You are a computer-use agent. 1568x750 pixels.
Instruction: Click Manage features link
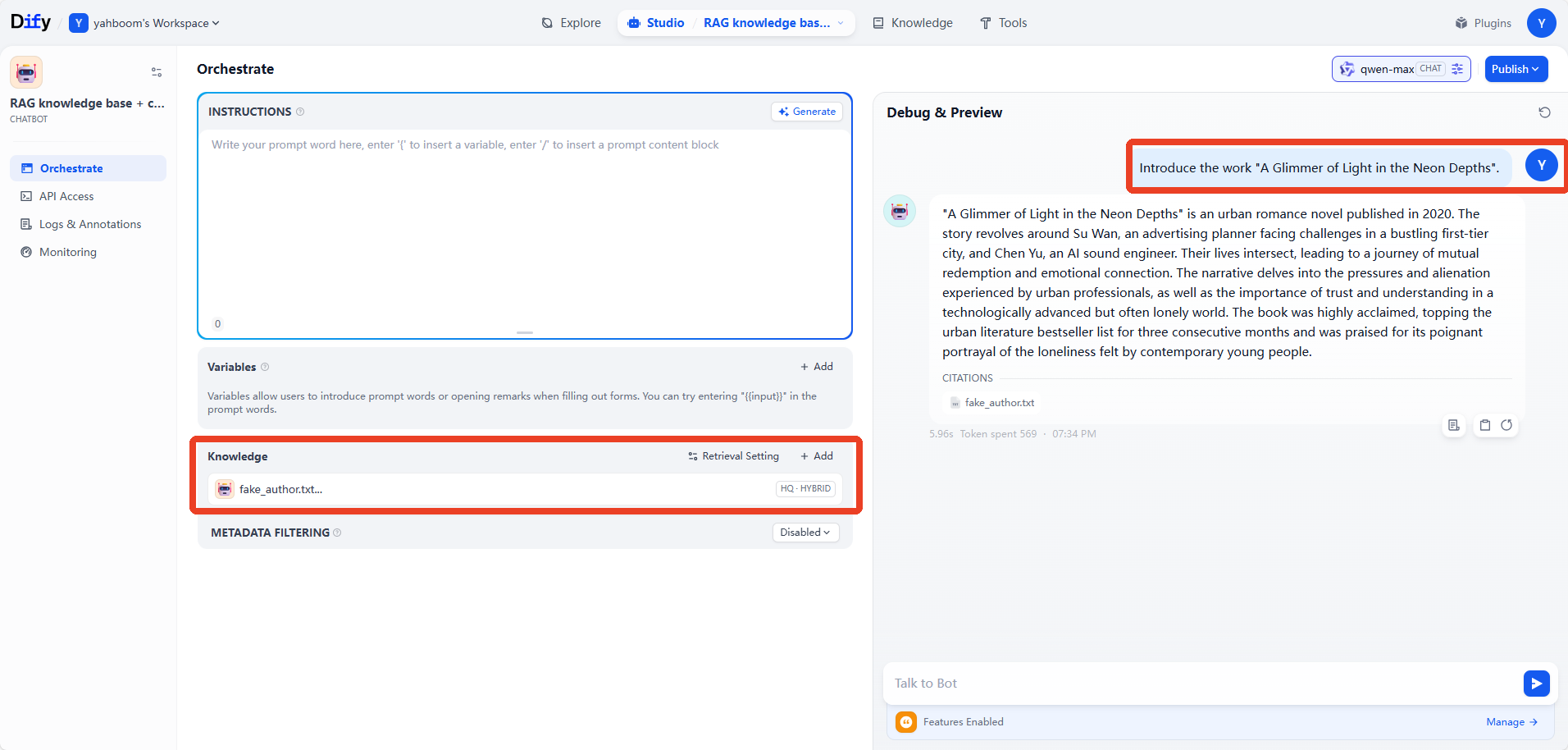[x=1511, y=722]
